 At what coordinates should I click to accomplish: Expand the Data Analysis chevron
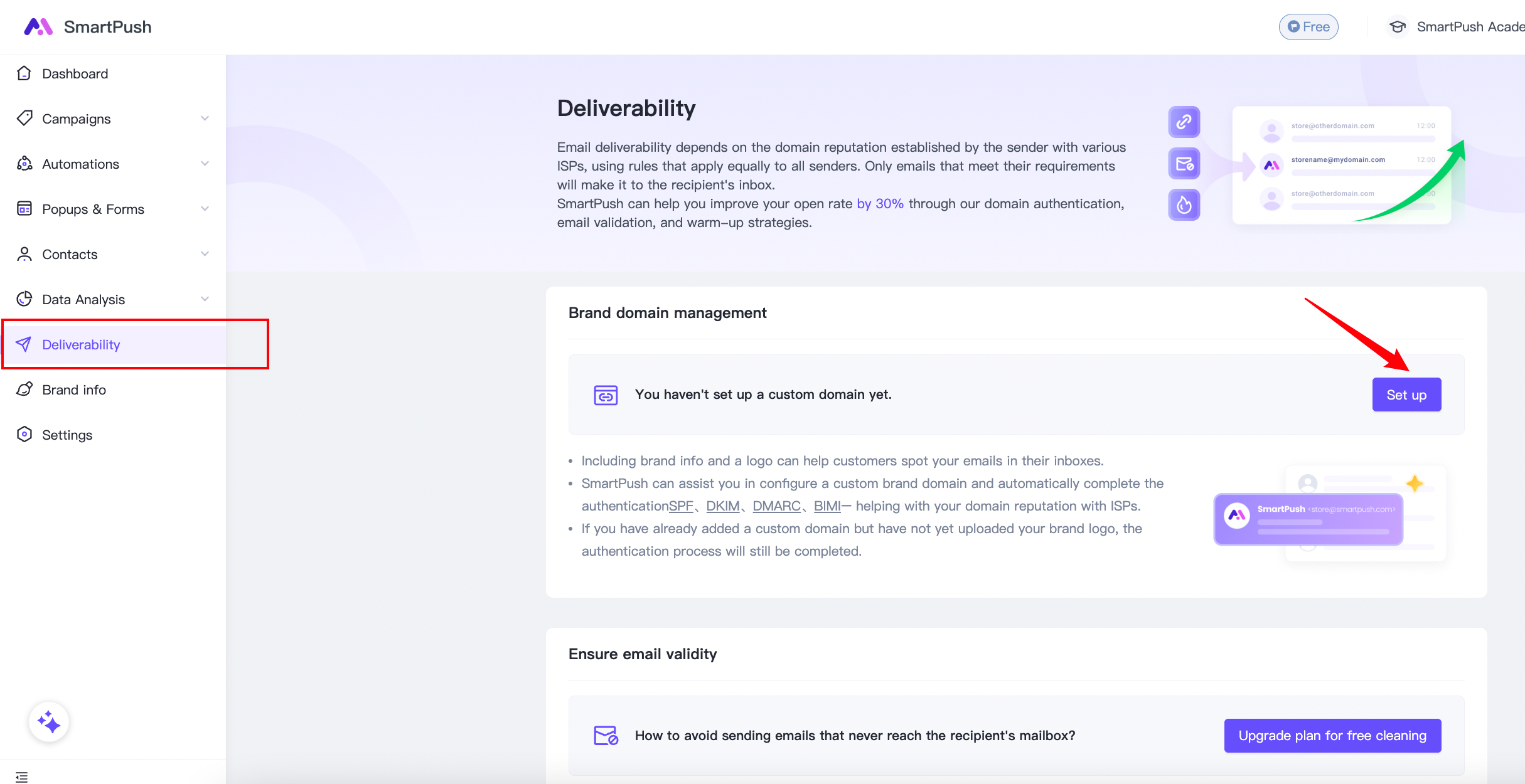(205, 299)
